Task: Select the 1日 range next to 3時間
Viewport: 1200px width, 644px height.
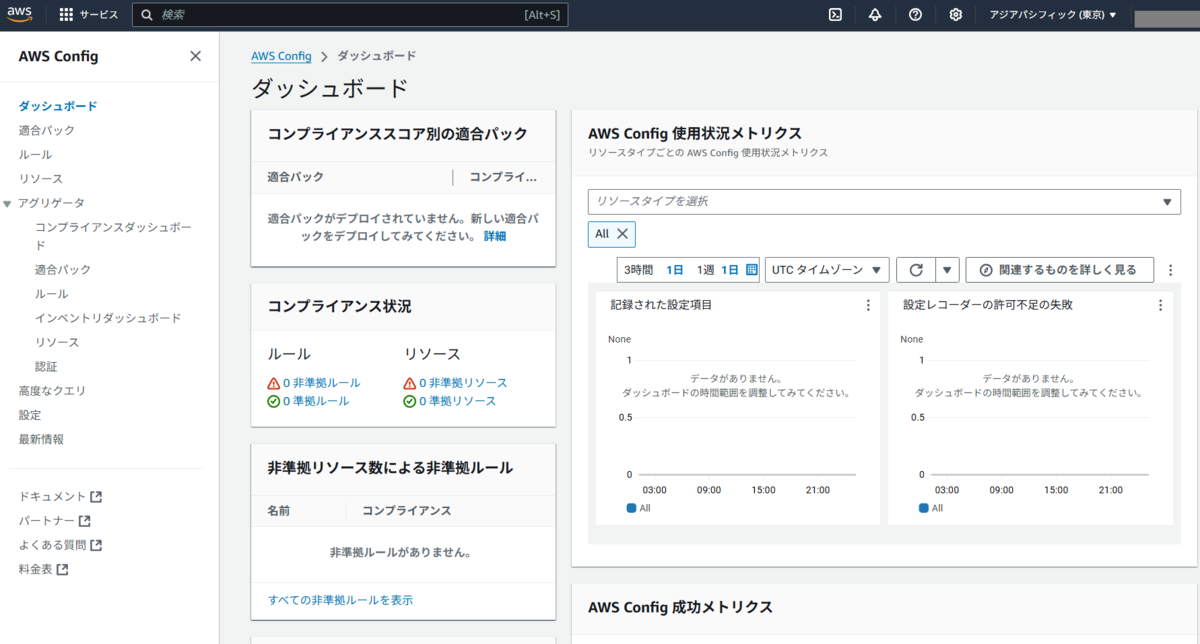Action: [x=675, y=270]
